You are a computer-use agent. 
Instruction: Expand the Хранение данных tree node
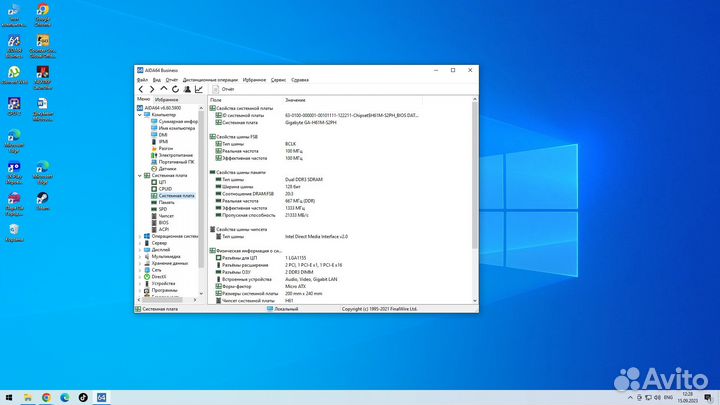tap(140, 264)
